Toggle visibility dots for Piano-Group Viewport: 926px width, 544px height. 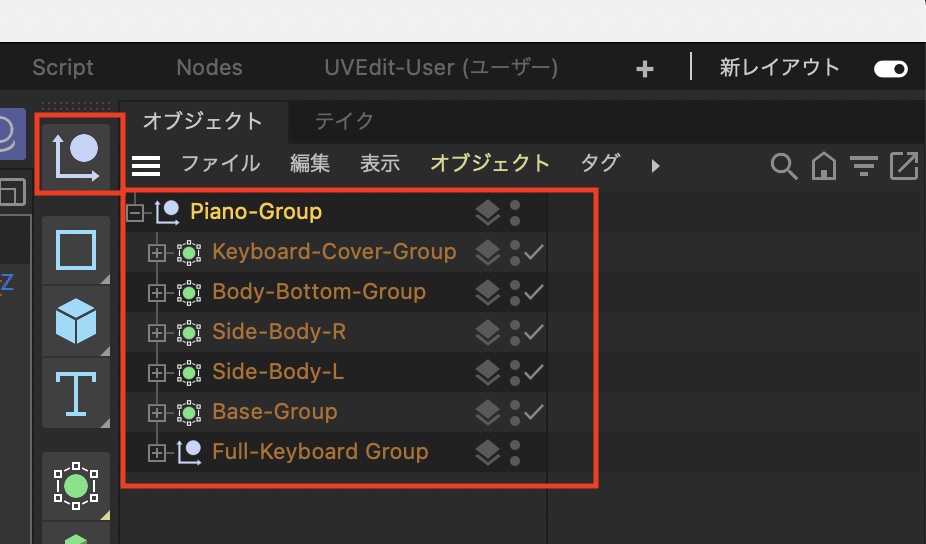point(515,212)
